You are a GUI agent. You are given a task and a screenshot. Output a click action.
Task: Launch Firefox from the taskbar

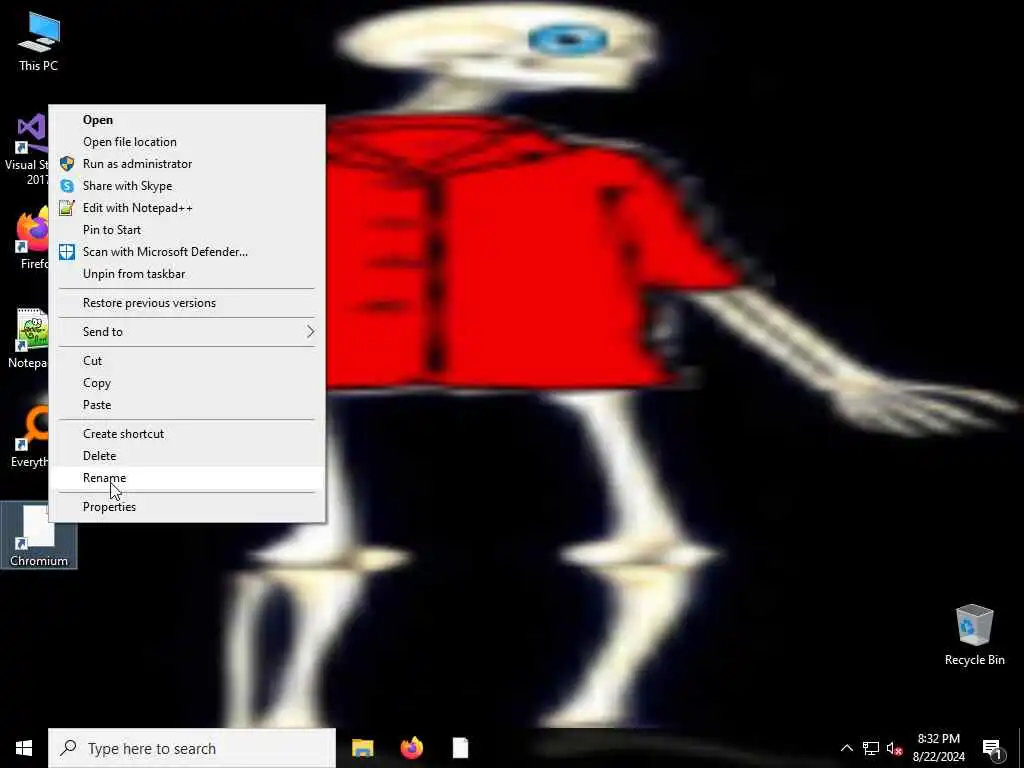tap(411, 748)
